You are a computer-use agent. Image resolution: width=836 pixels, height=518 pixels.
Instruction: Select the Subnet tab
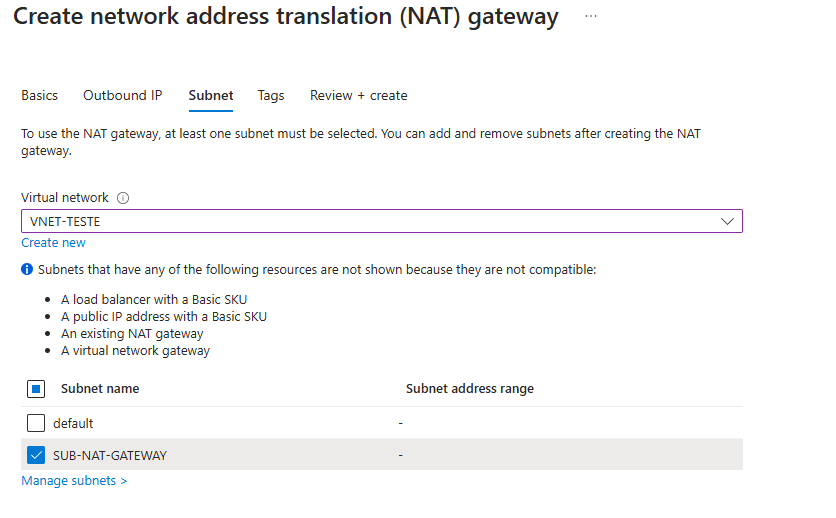[x=211, y=96]
